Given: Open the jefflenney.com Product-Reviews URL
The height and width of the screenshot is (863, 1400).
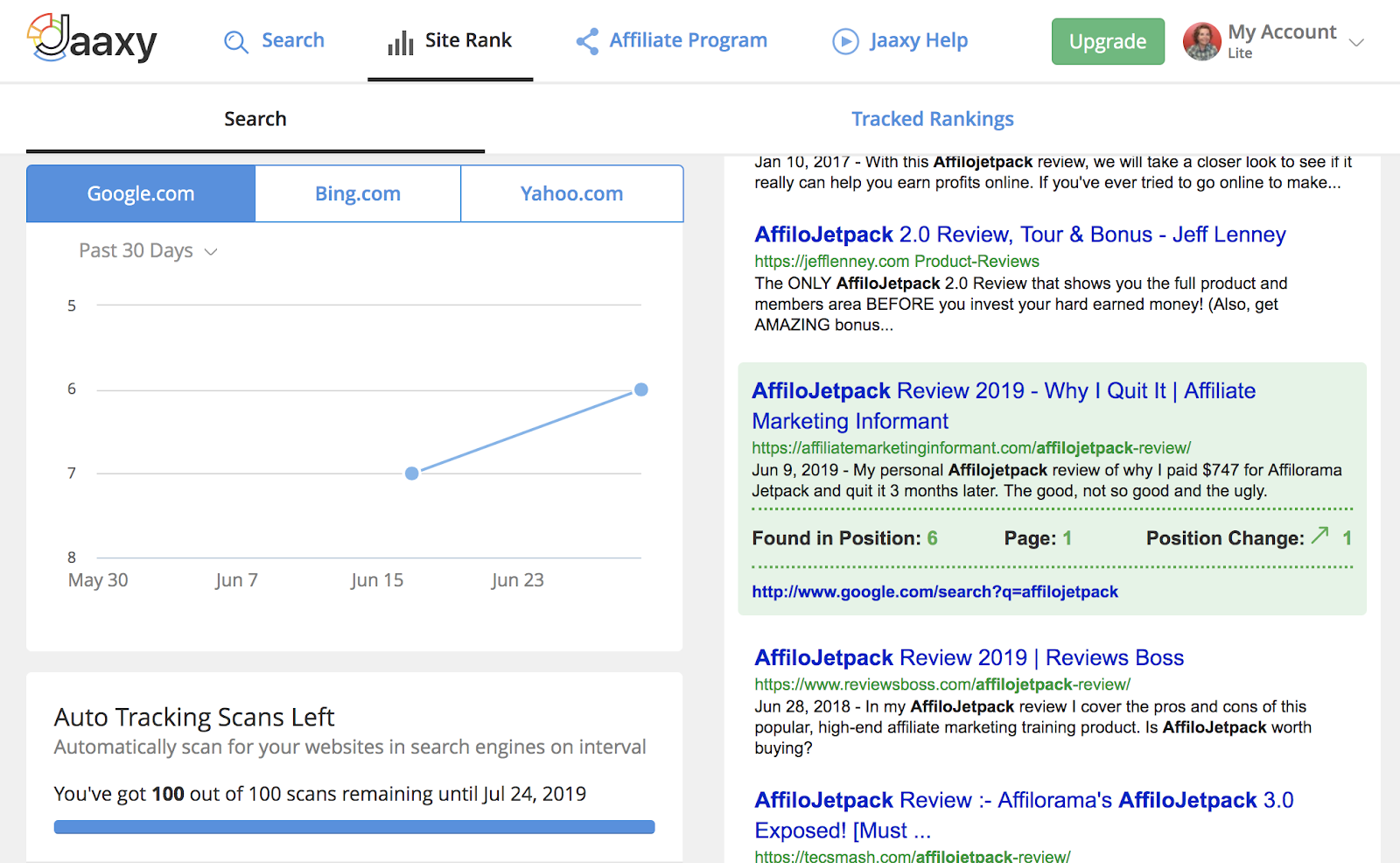Looking at the screenshot, I should pos(897,261).
